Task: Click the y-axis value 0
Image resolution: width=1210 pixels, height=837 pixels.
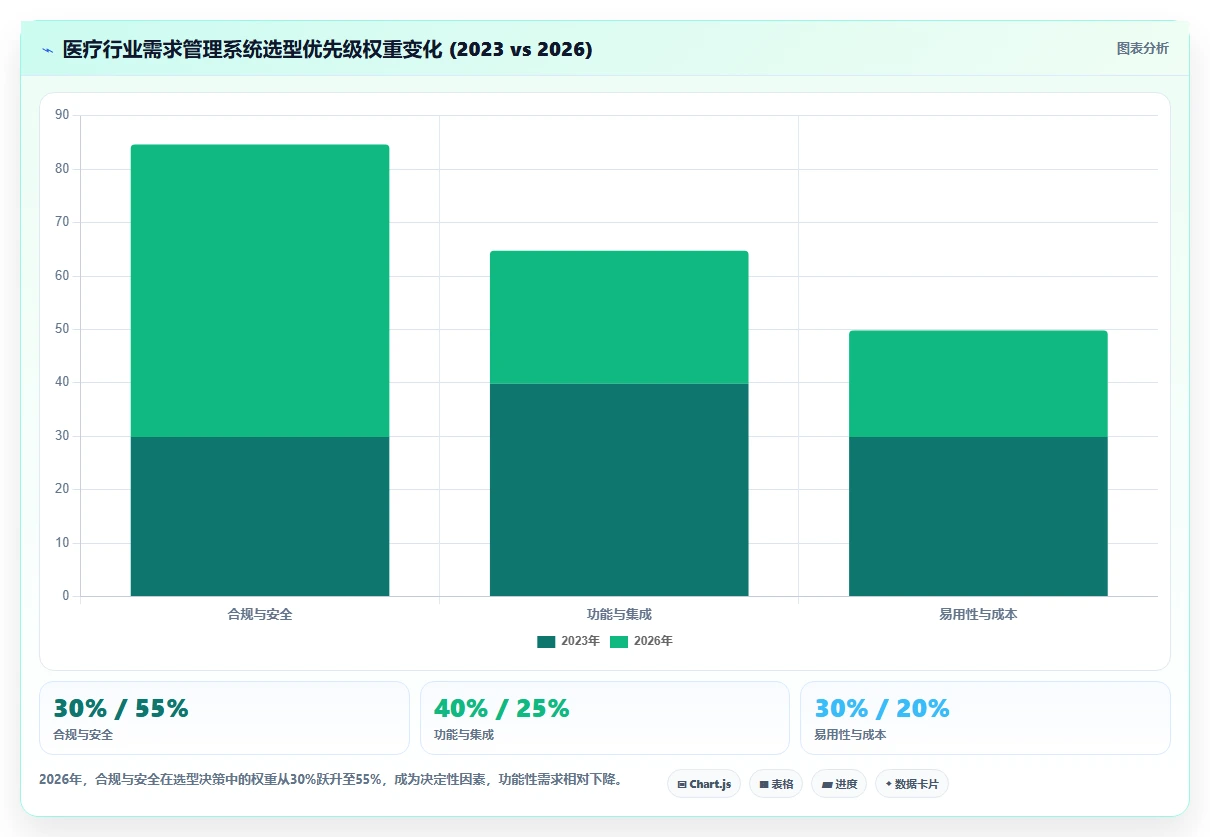Action: pos(66,596)
